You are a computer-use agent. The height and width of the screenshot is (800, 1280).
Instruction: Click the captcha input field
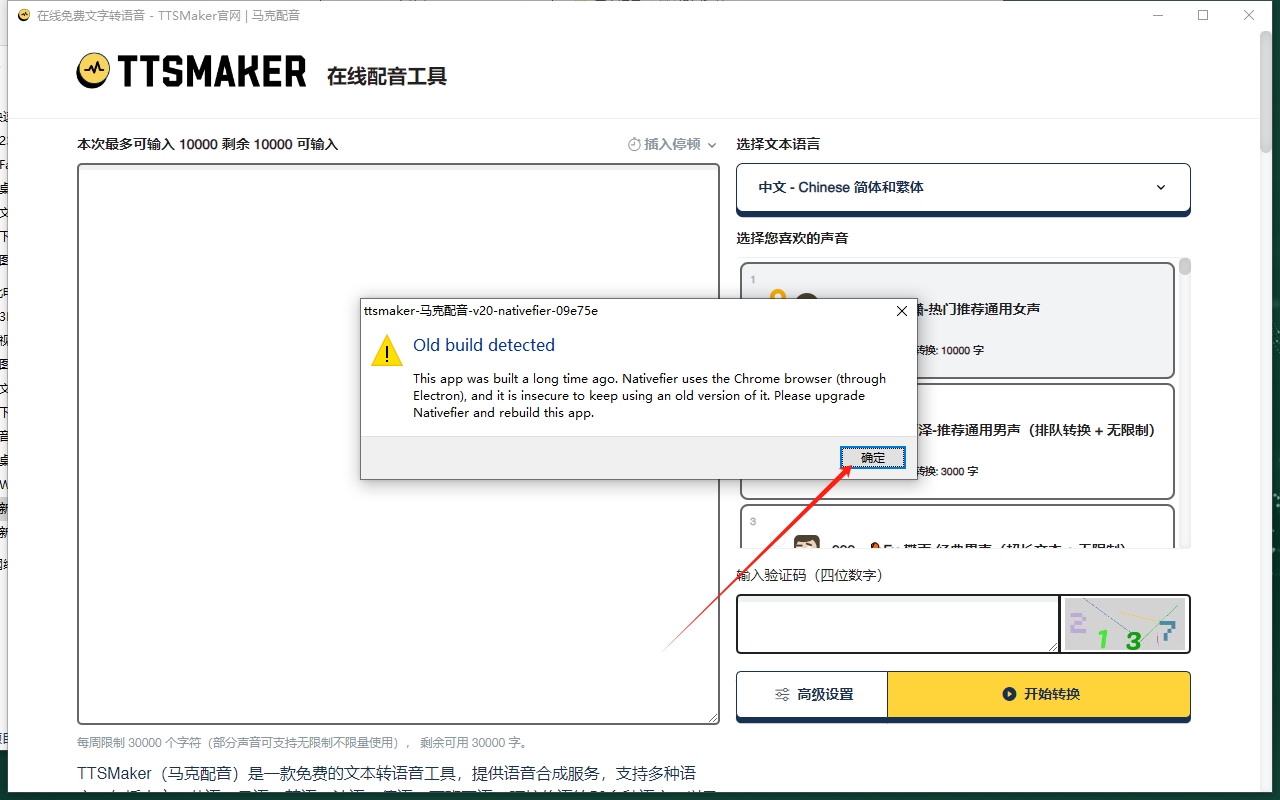[898, 624]
